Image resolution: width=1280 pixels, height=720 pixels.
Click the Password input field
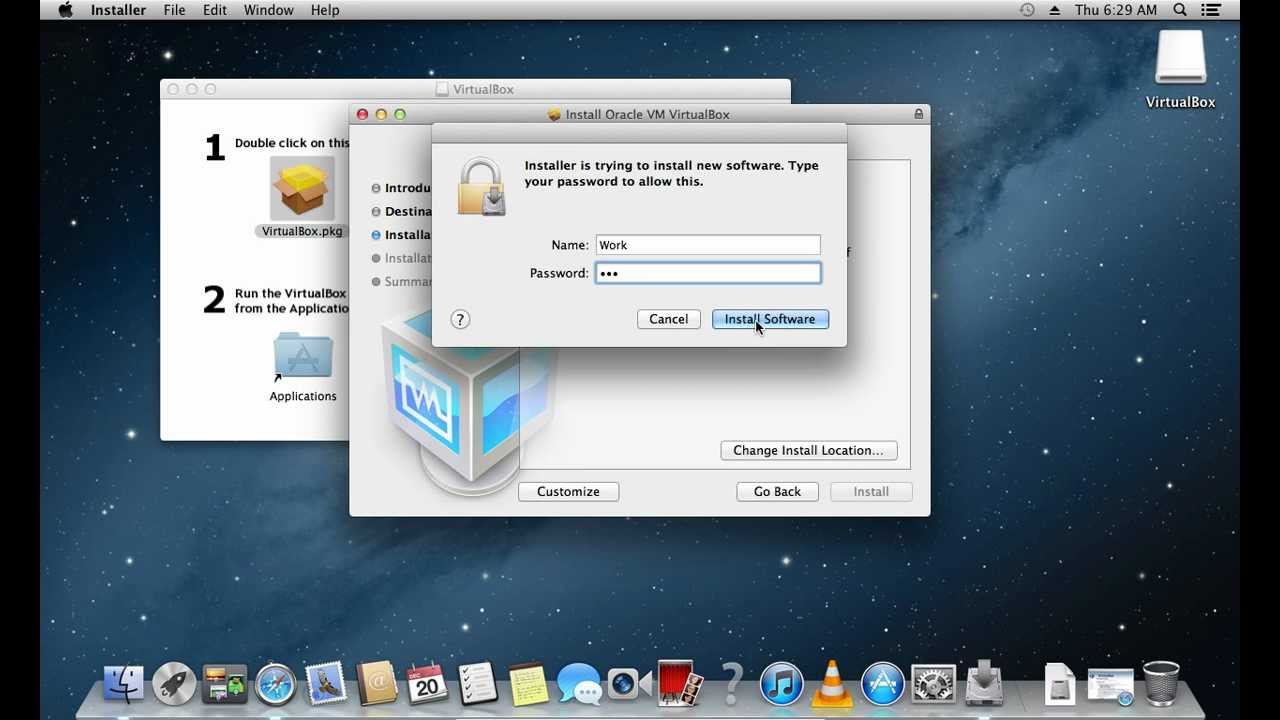[x=708, y=273]
